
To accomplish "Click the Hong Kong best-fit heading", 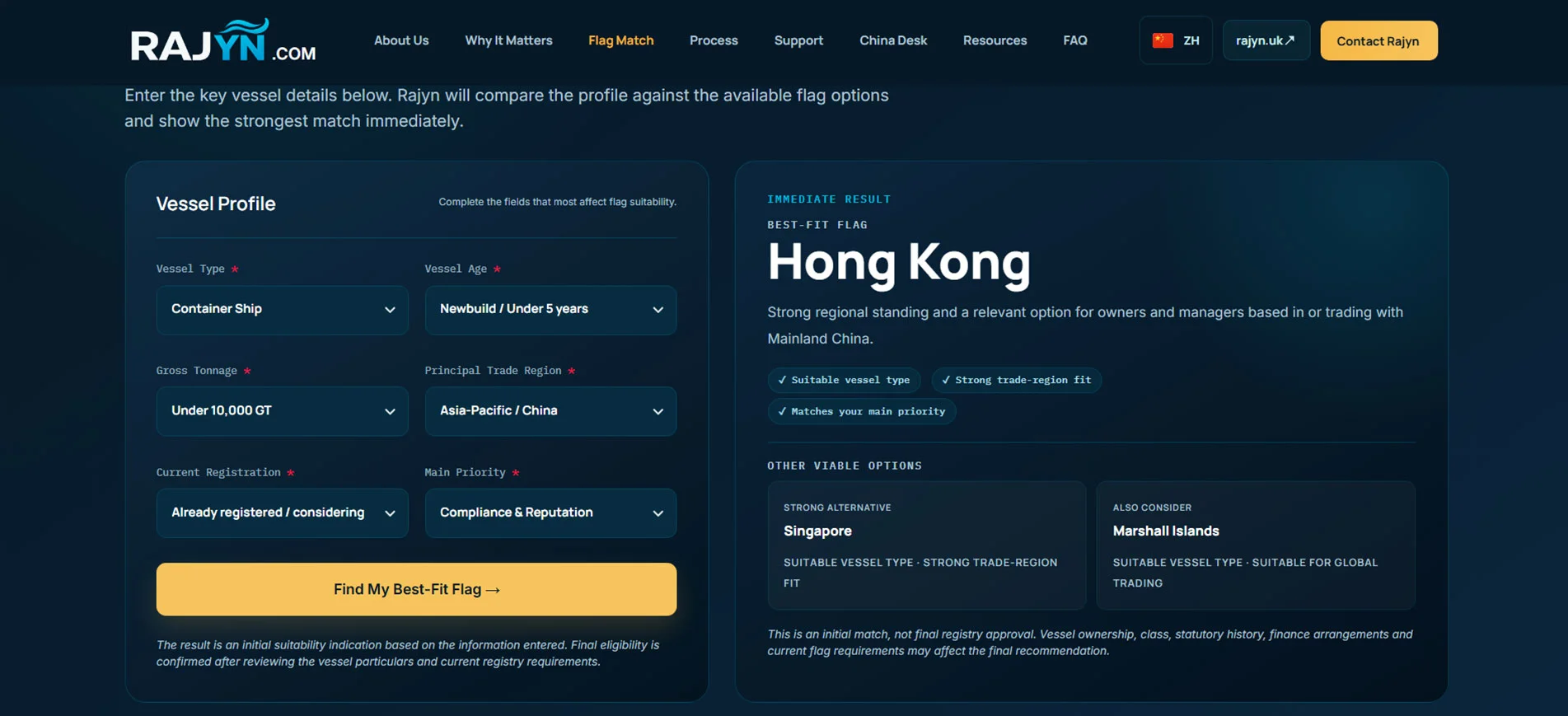I will tap(899, 262).
